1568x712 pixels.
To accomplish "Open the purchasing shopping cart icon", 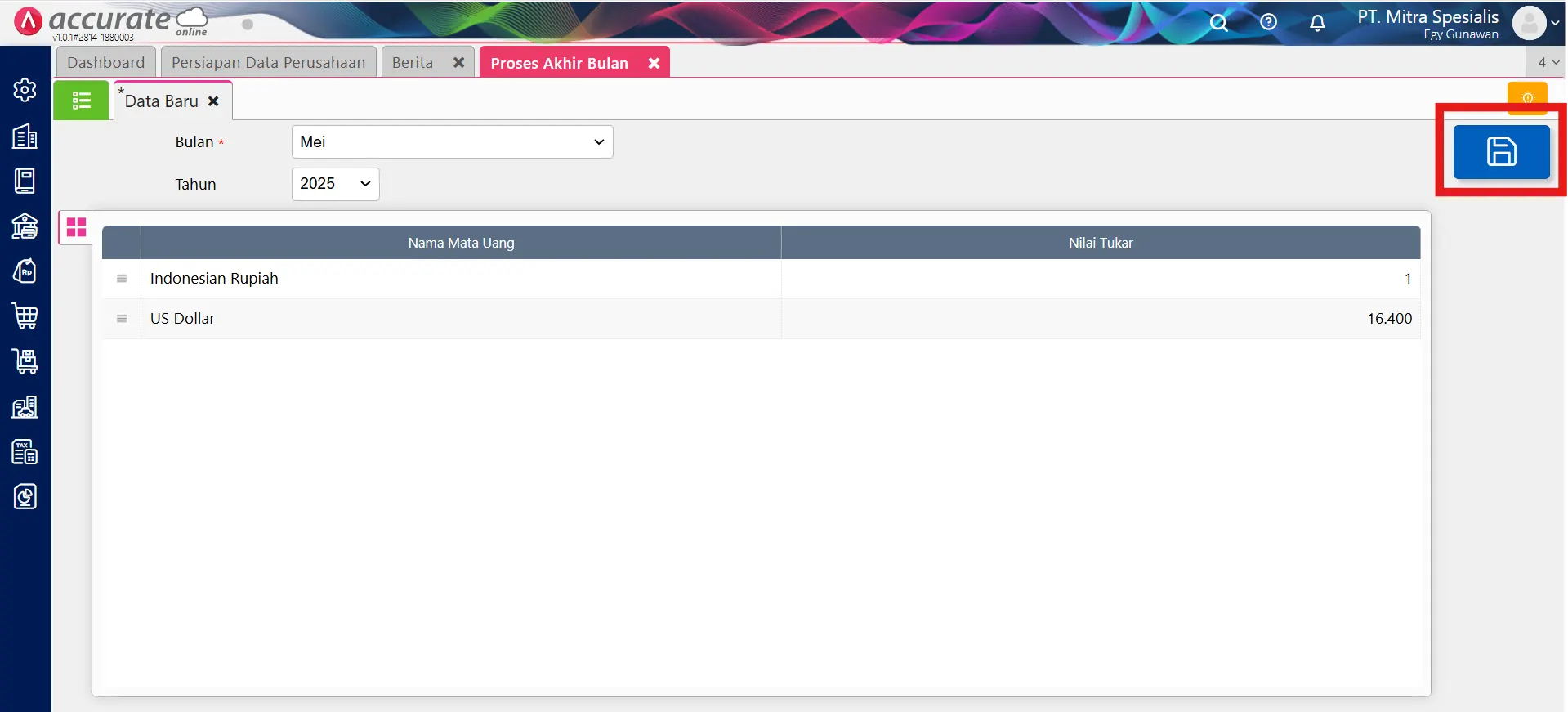I will (x=25, y=316).
